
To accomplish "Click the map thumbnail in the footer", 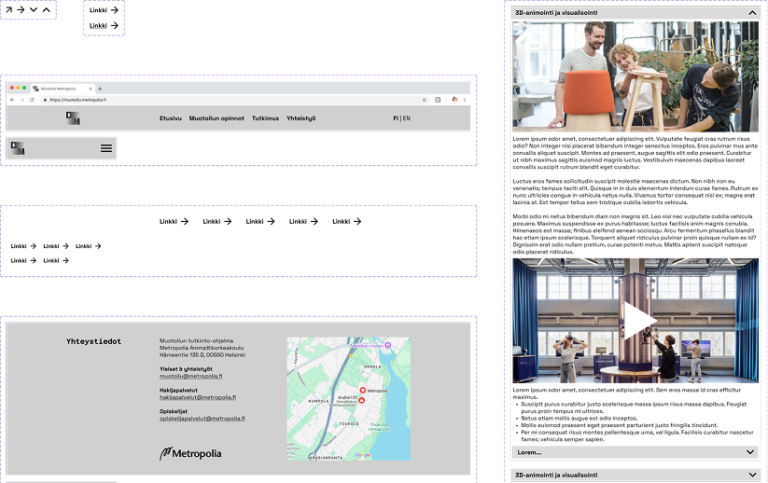I will 348,398.
